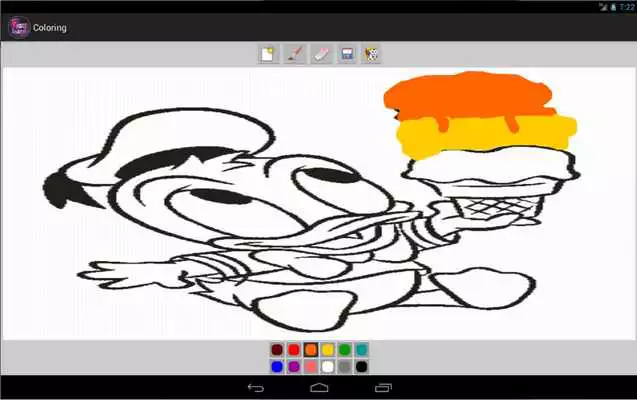
Task: Choose the purple color swatch
Action: point(294,366)
